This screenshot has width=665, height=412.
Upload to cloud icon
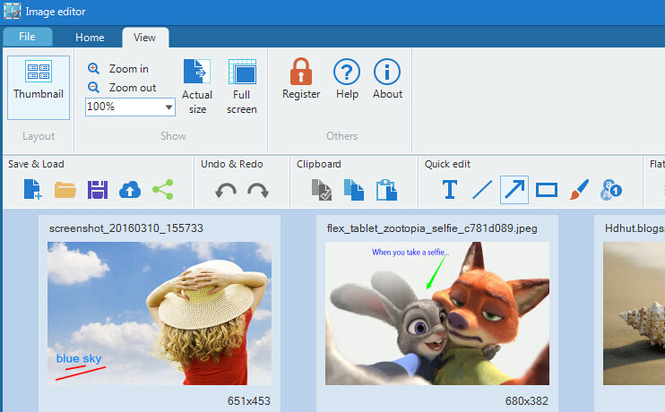pyautogui.click(x=130, y=190)
